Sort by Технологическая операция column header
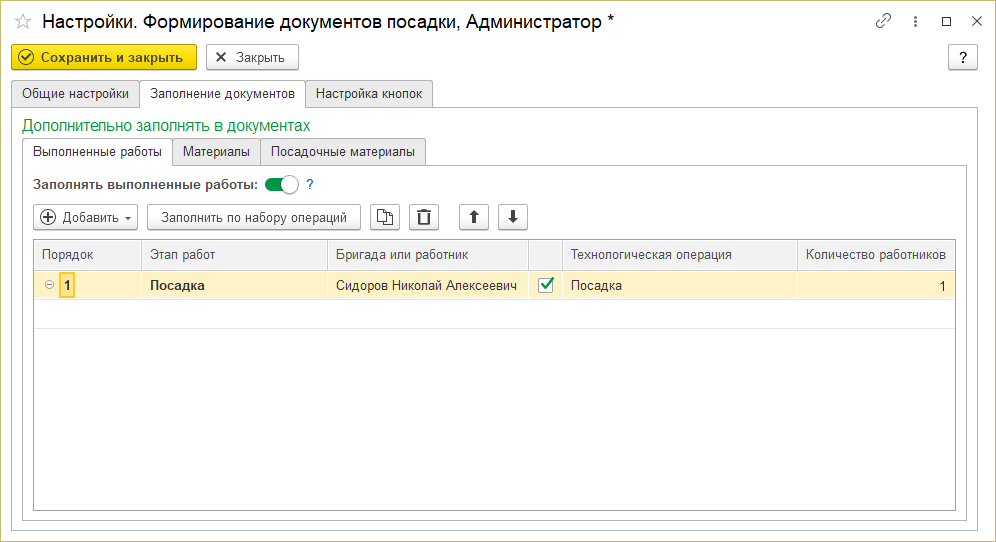The width and height of the screenshot is (996, 542). tap(680, 255)
